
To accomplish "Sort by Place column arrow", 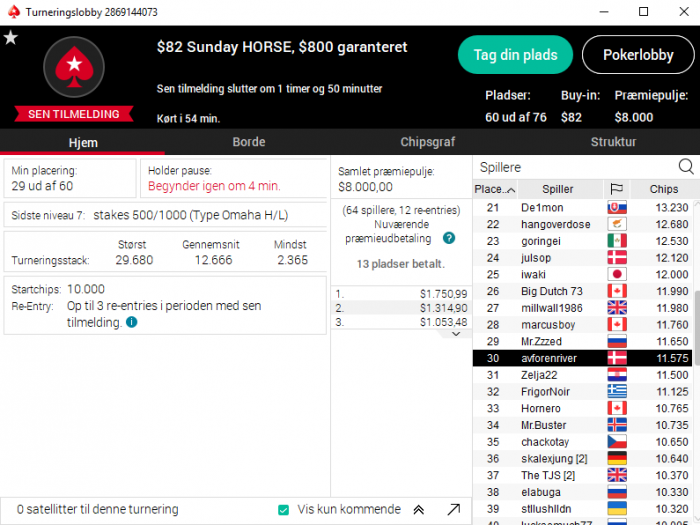I will [x=512, y=190].
